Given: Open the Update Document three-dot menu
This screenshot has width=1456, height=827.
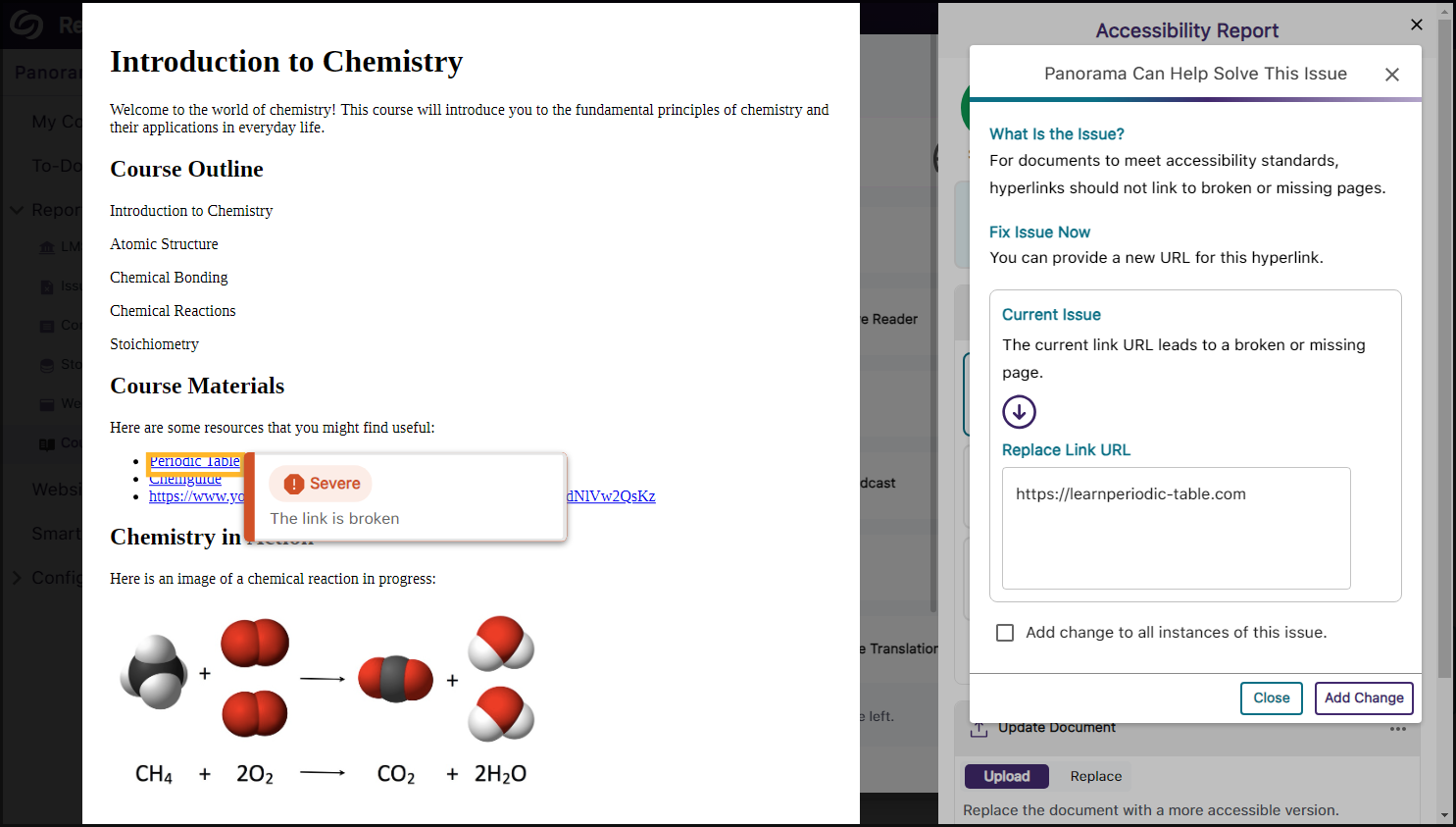Looking at the screenshot, I should (1397, 729).
